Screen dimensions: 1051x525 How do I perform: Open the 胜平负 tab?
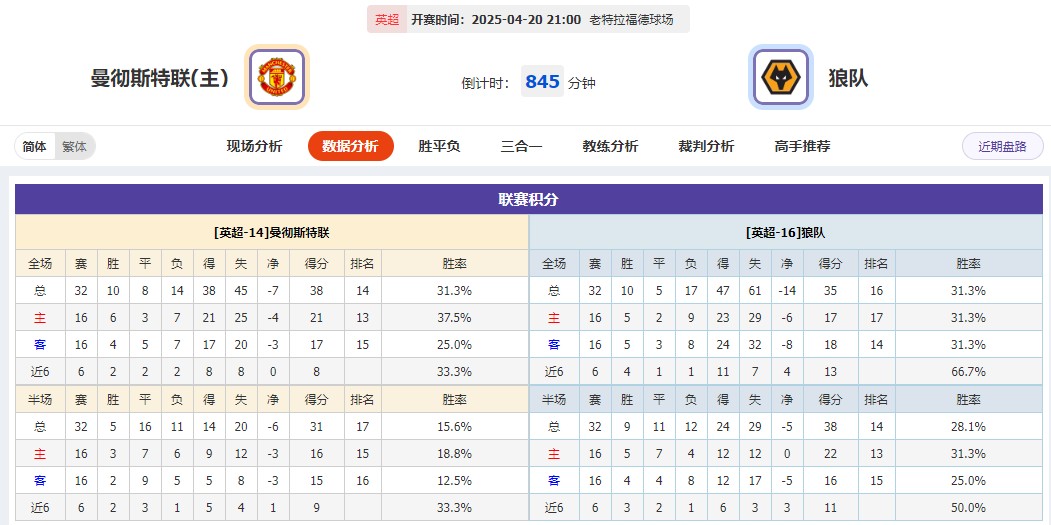pyautogui.click(x=439, y=146)
